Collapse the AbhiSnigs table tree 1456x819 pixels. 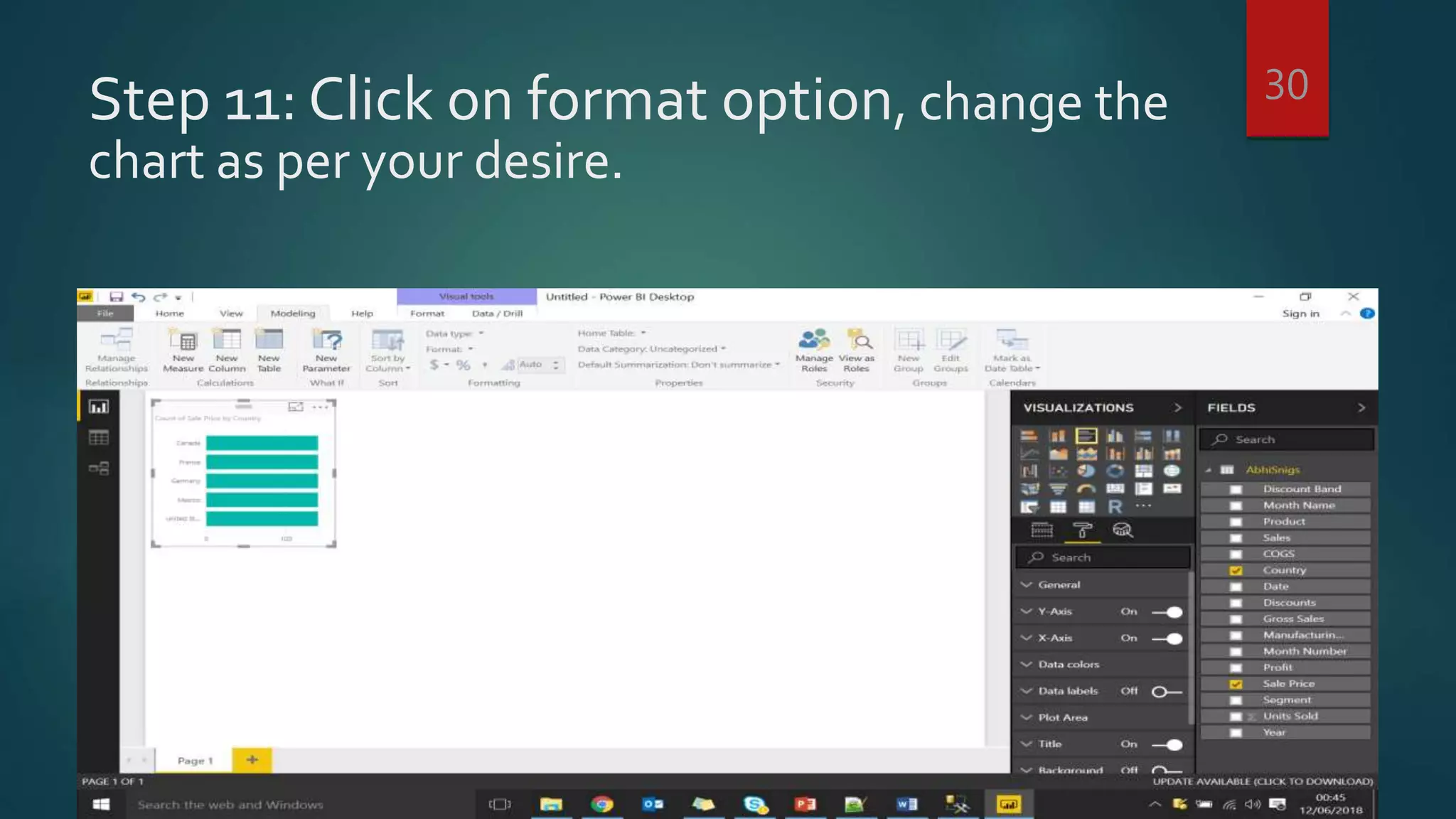tap(1208, 470)
